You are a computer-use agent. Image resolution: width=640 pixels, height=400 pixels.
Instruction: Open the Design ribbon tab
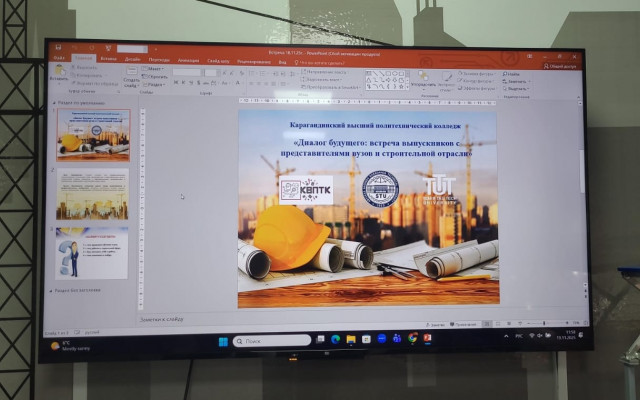(x=134, y=58)
